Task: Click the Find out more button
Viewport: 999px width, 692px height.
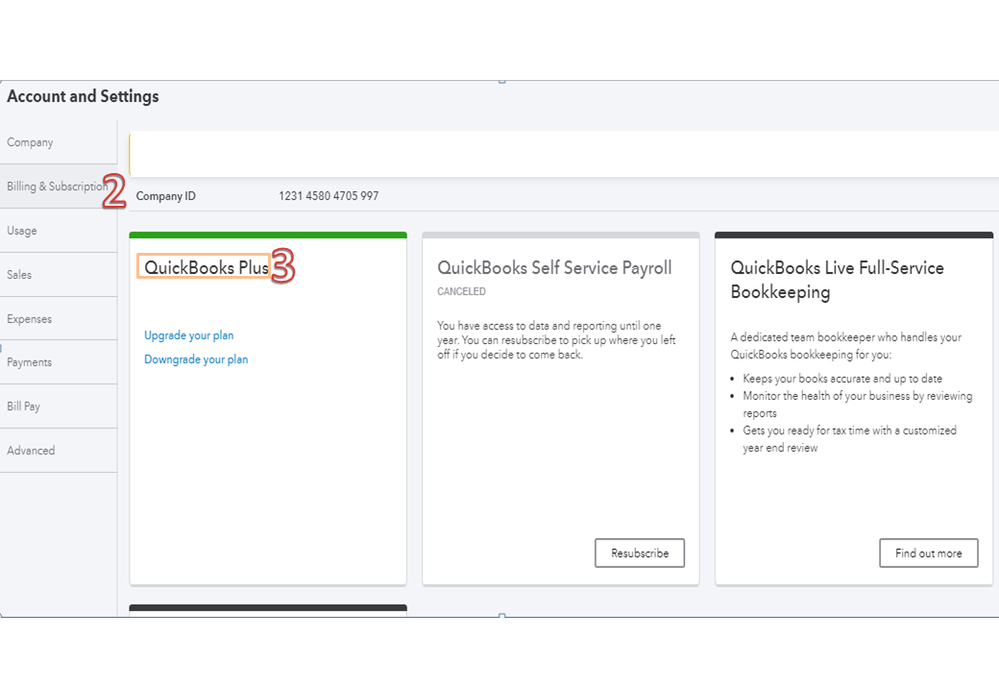Action: 928,553
